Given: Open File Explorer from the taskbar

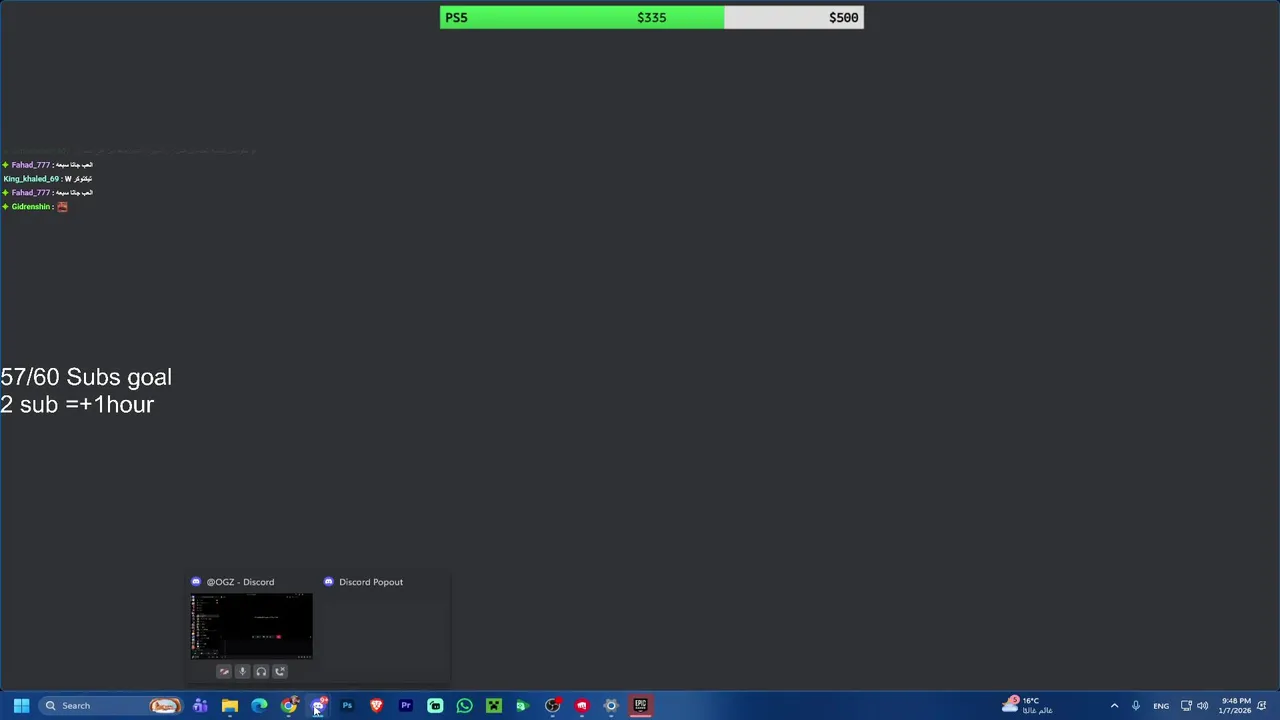Looking at the screenshot, I should [x=230, y=706].
